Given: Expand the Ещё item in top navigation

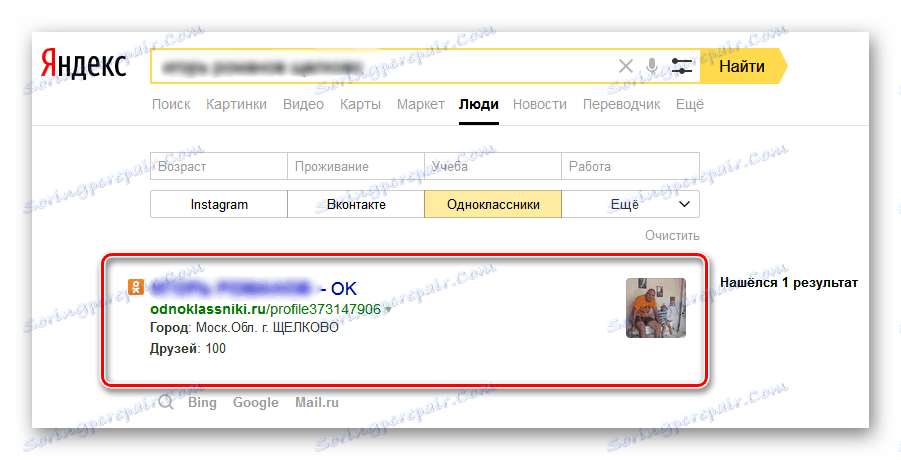Looking at the screenshot, I should (x=690, y=105).
